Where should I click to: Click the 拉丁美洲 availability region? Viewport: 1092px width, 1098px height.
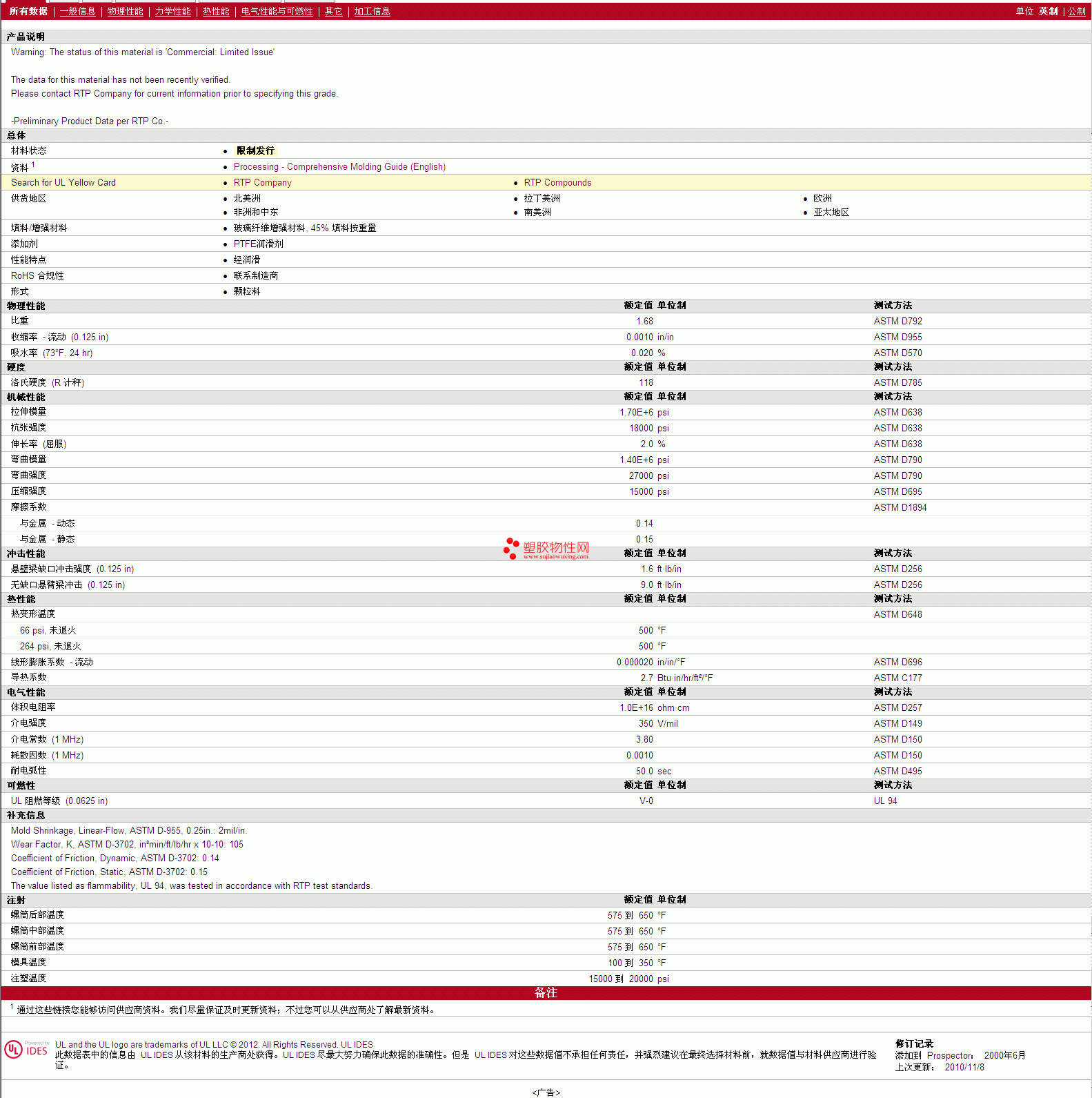pos(542,198)
